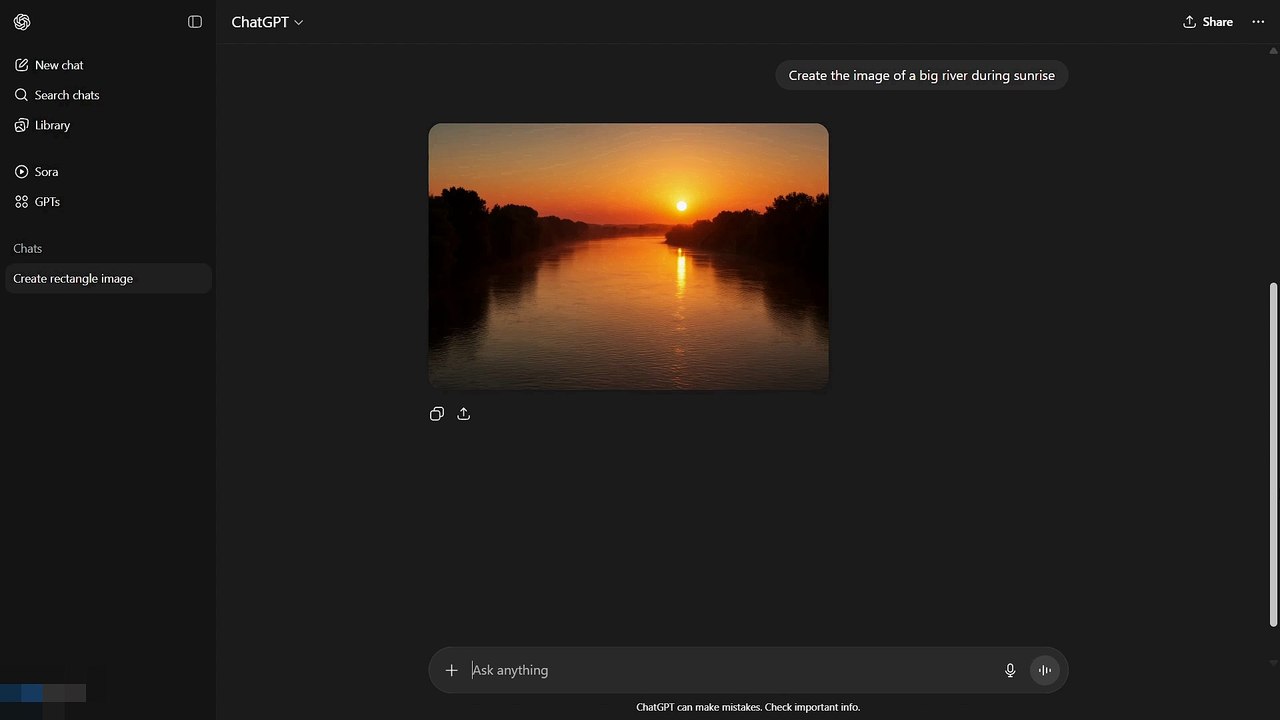Go to the Library
Screen dimensions: 1280x720
pyautogui.click(x=108, y=125)
